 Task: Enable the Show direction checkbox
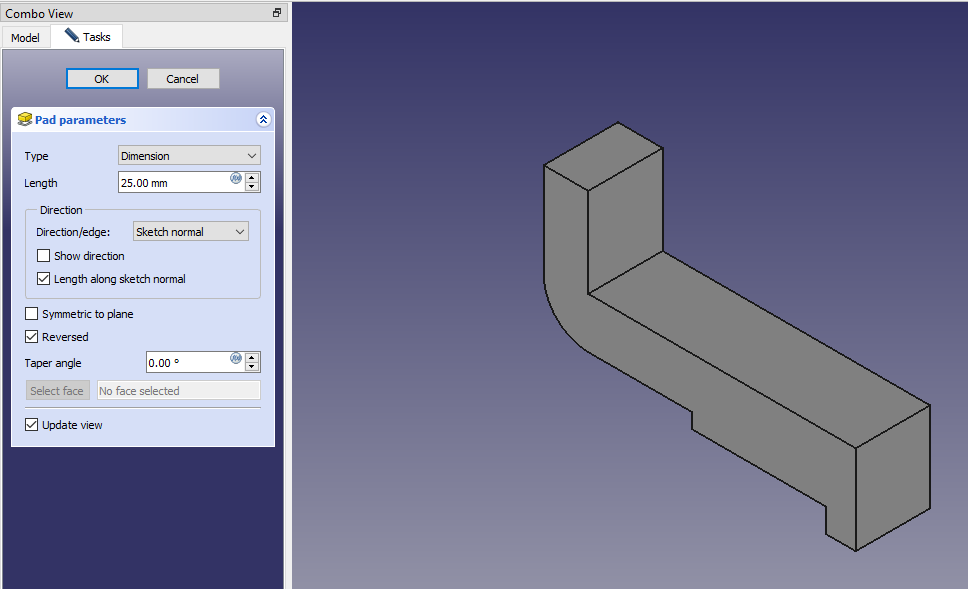(44, 256)
